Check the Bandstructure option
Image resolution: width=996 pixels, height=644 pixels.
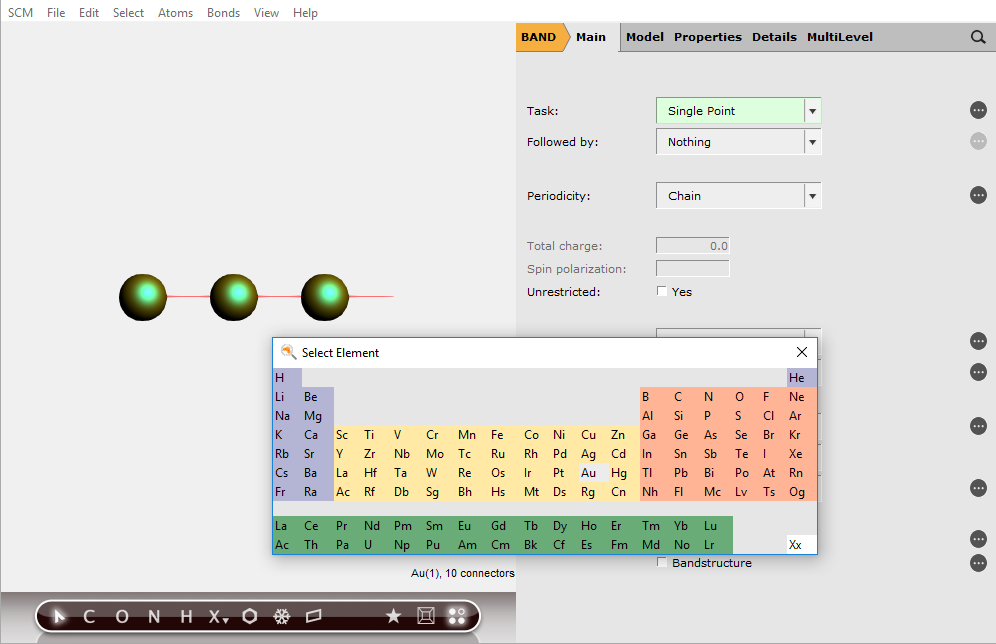662,562
